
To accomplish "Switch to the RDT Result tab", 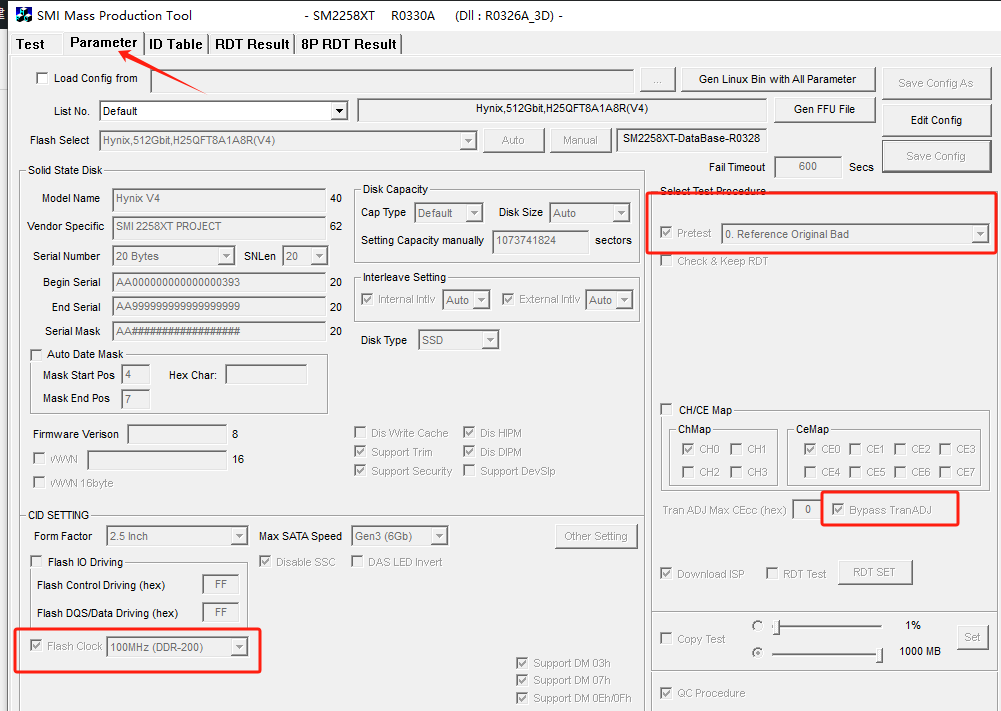I will click(252, 44).
